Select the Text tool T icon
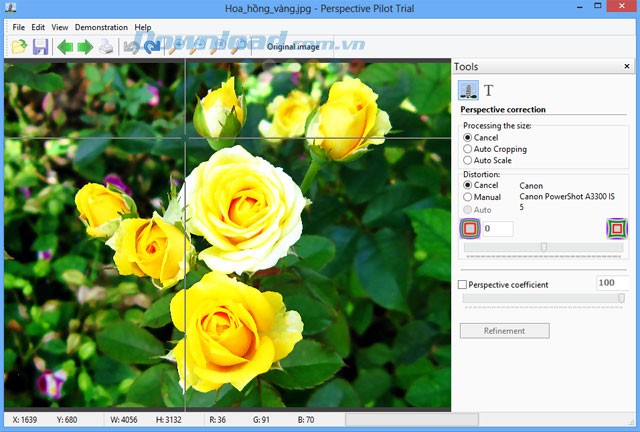640x432 pixels. (489, 90)
